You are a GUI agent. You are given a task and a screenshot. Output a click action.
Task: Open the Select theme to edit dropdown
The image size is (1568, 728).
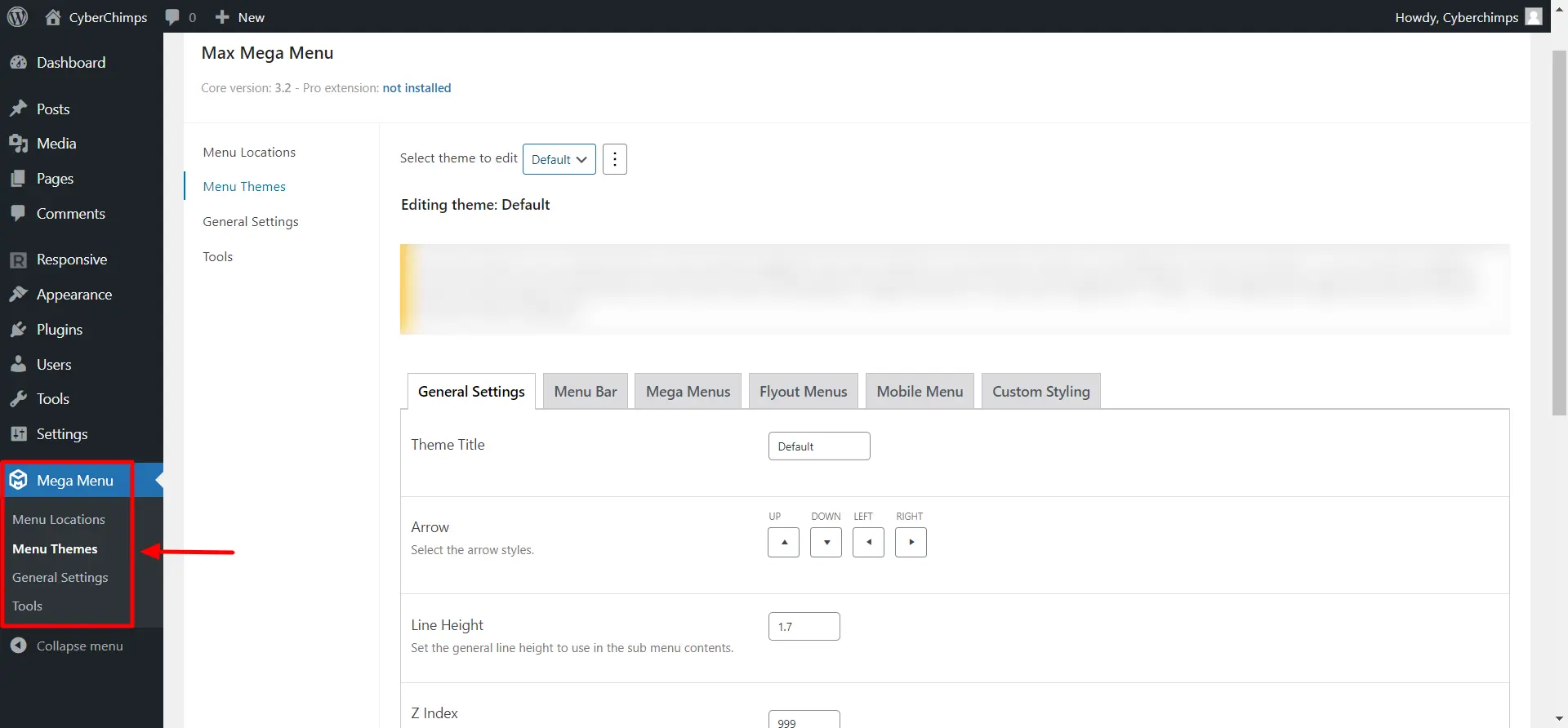click(559, 159)
